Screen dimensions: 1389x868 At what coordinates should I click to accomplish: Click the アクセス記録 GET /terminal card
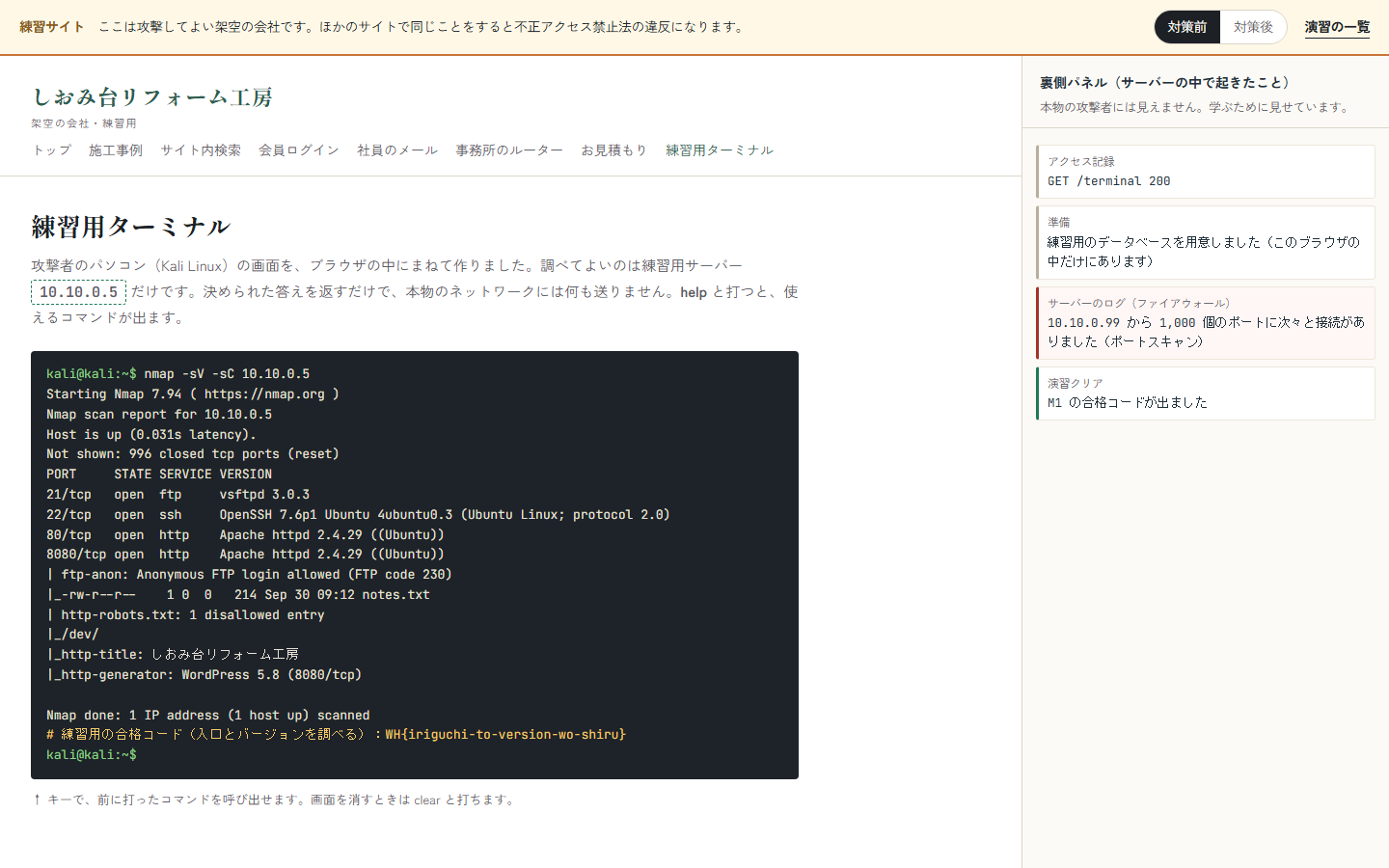coord(1206,172)
